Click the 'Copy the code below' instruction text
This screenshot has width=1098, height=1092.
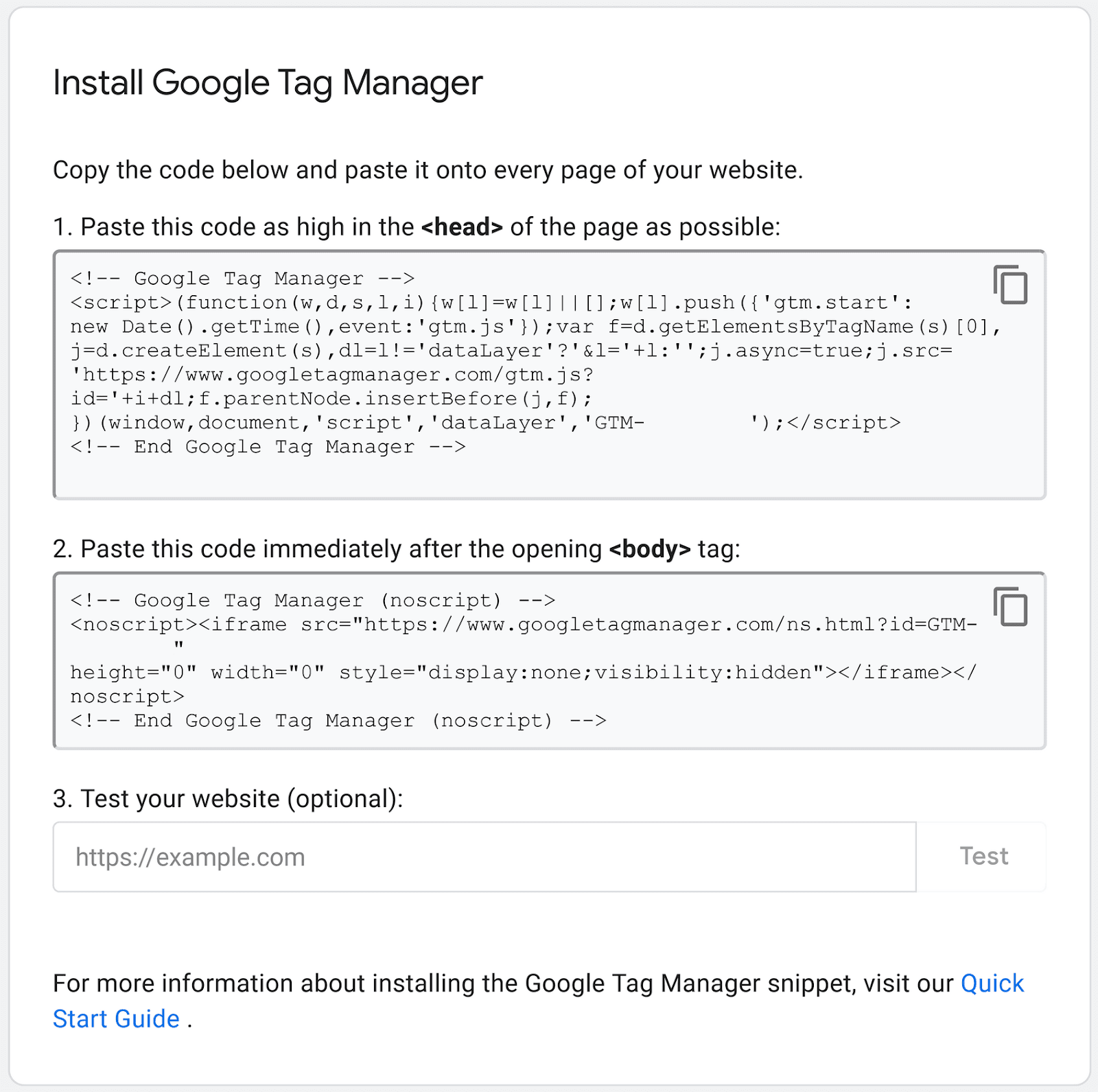point(427,170)
